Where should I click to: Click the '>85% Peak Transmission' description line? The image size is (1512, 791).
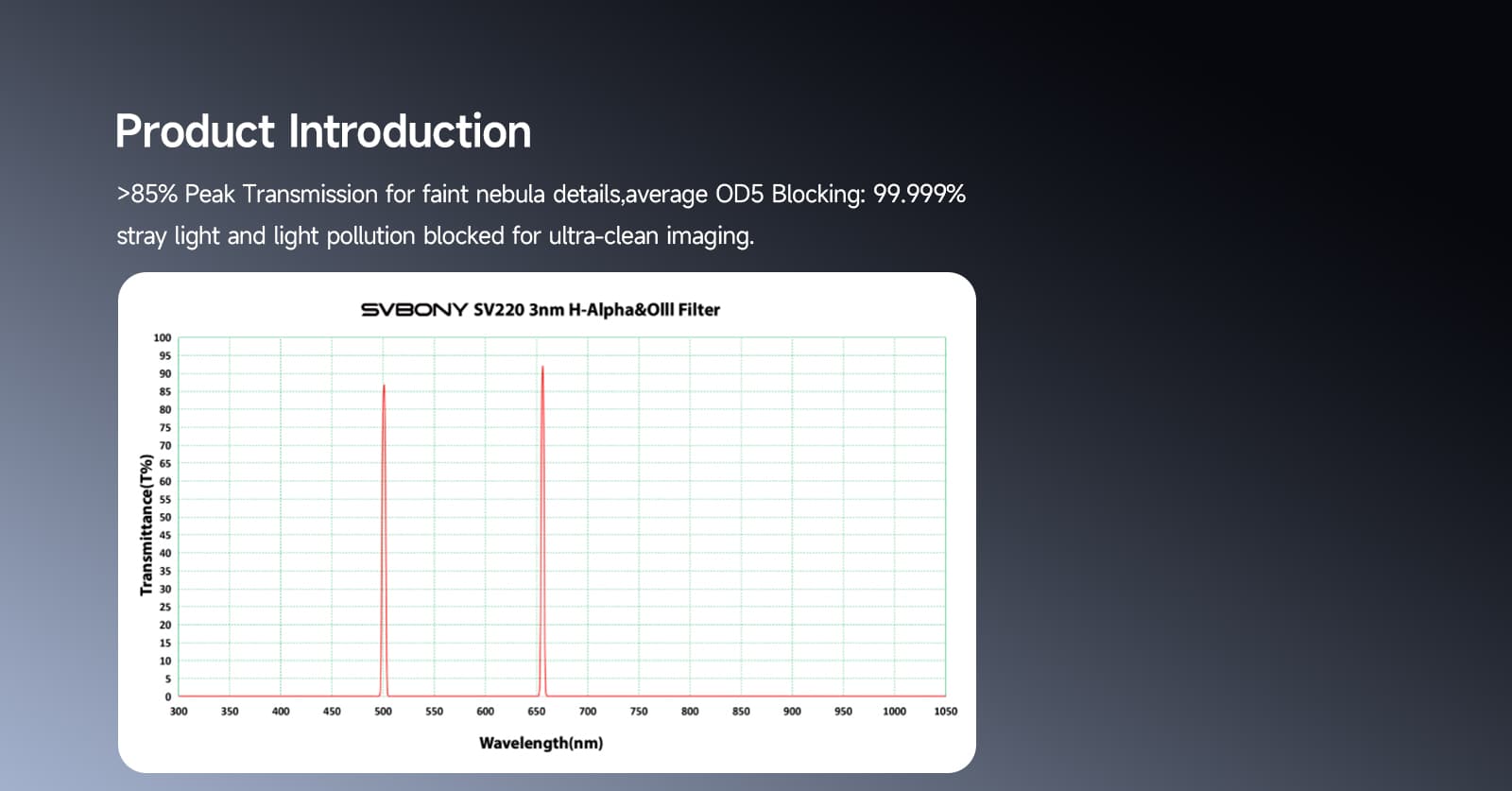pos(541,195)
